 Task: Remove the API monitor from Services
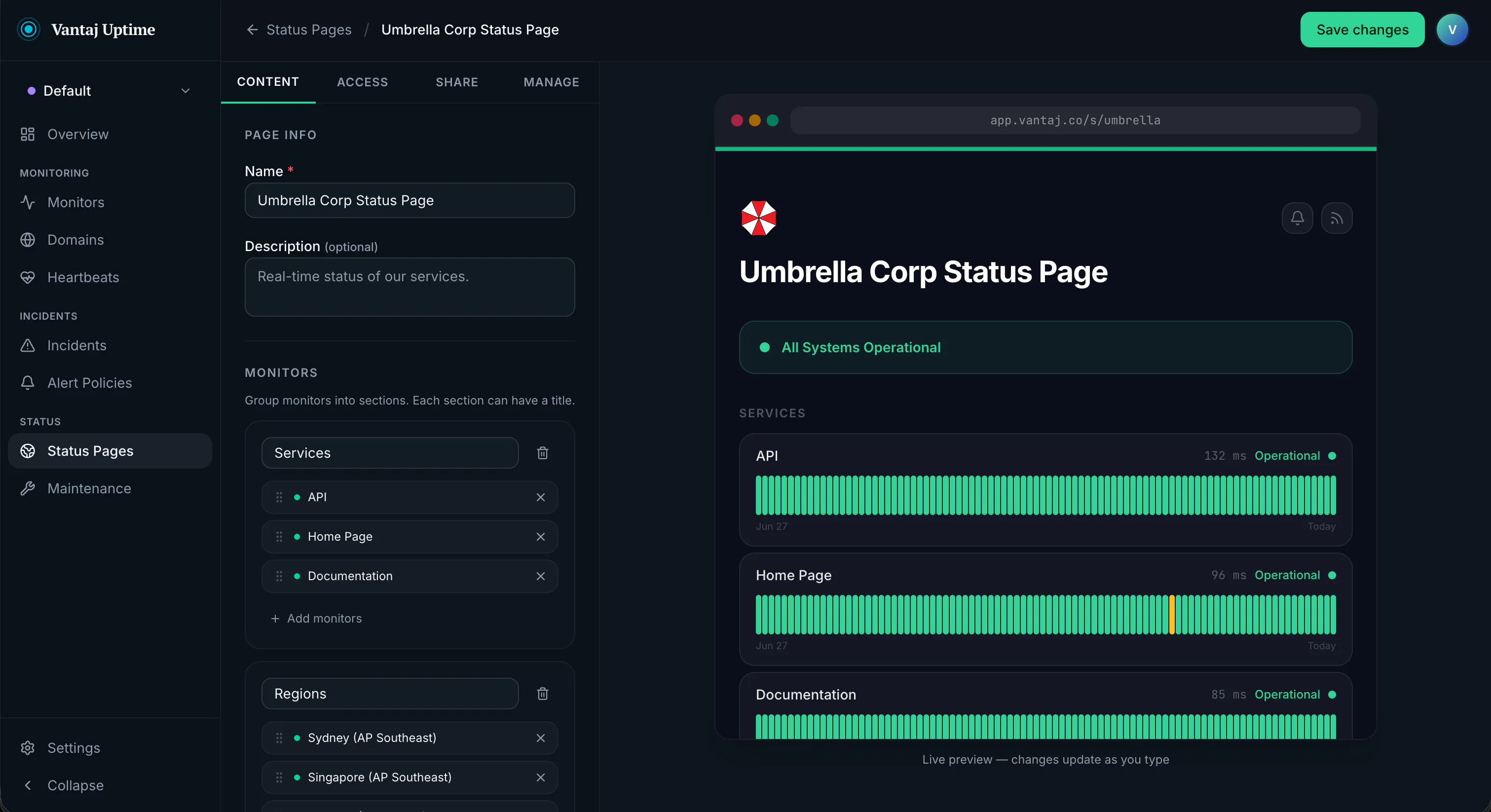pyautogui.click(x=541, y=497)
